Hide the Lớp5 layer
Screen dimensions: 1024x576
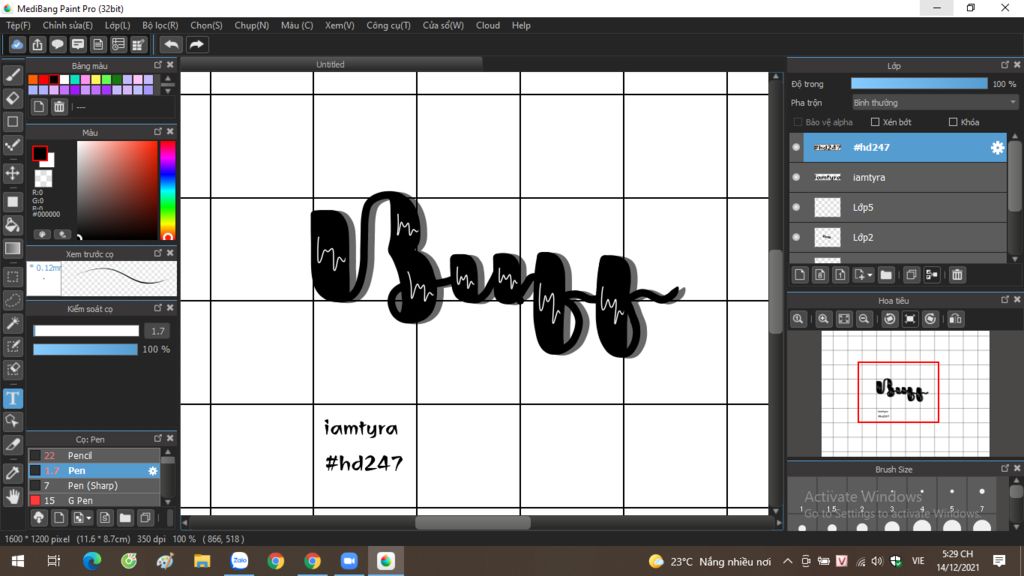(x=795, y=208)
